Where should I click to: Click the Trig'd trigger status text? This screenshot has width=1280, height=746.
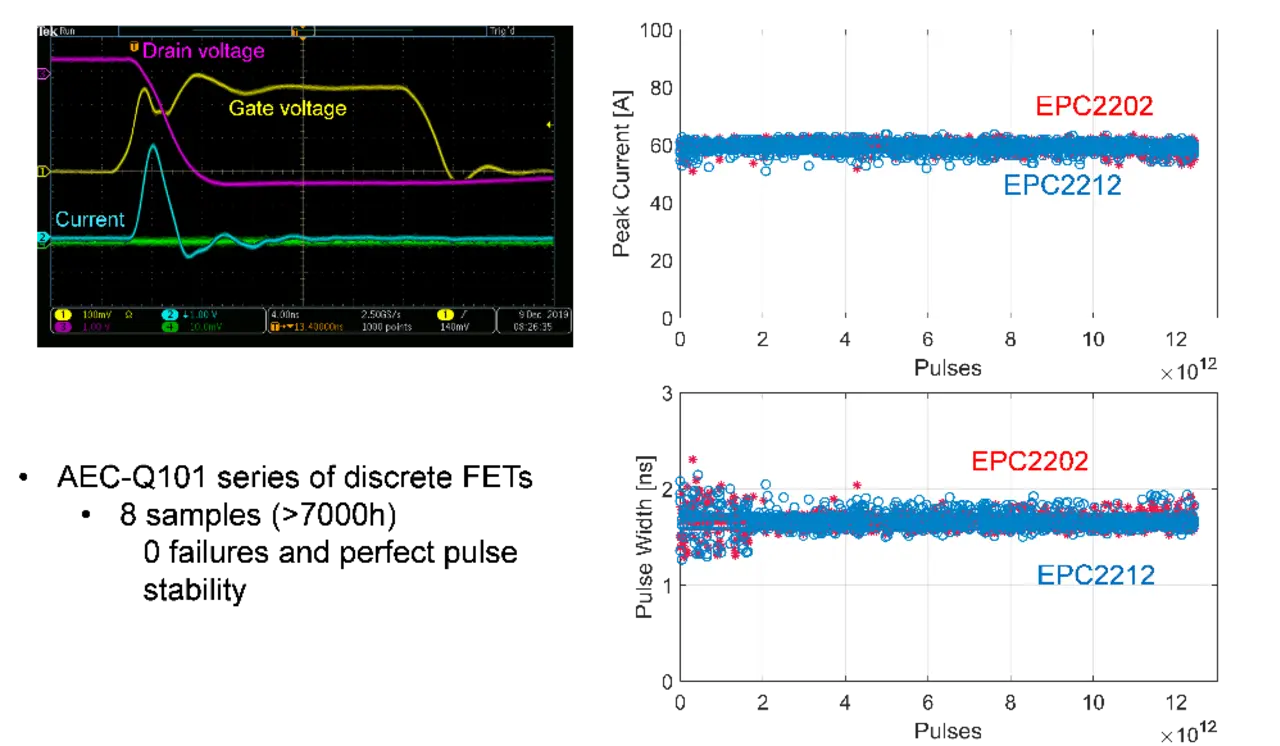pos(502,31)
